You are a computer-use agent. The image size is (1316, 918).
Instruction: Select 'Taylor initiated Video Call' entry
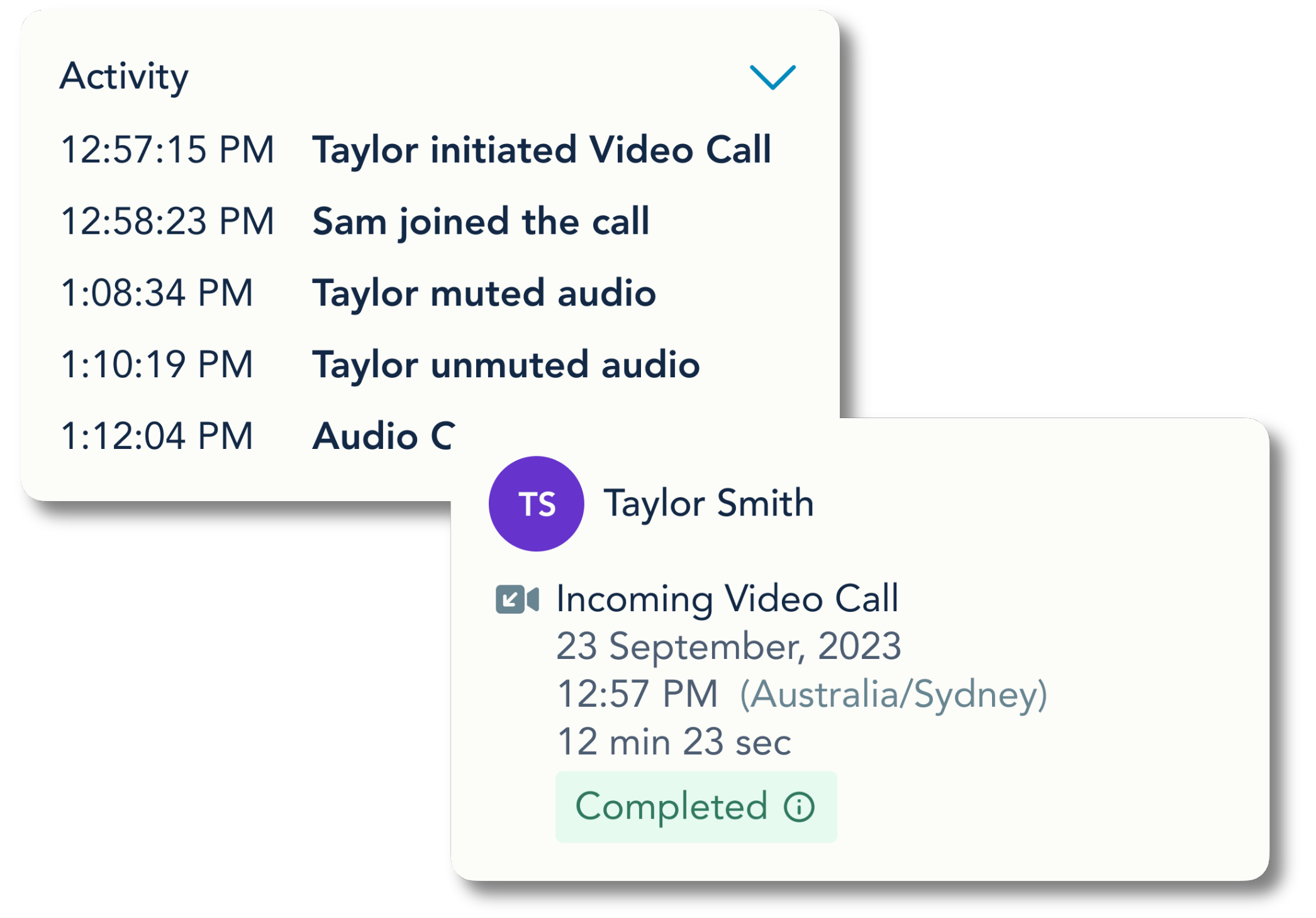tap(542, 151)
